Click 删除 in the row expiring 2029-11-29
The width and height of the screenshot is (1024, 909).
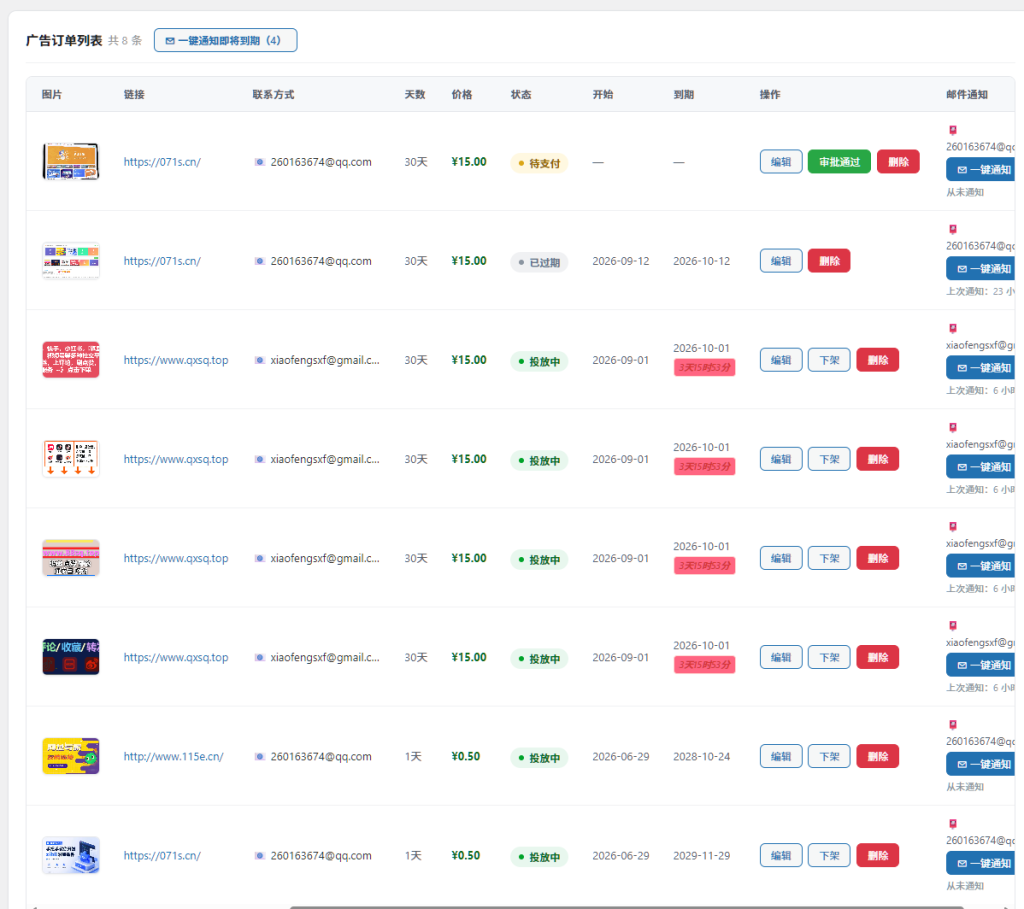tap(878, 855)
